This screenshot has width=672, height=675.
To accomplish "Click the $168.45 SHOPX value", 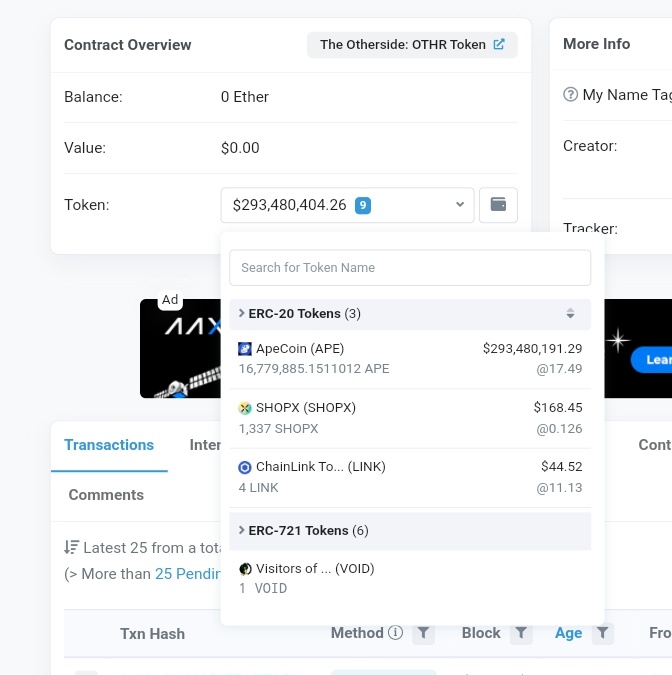I will (x=558, y=408).
